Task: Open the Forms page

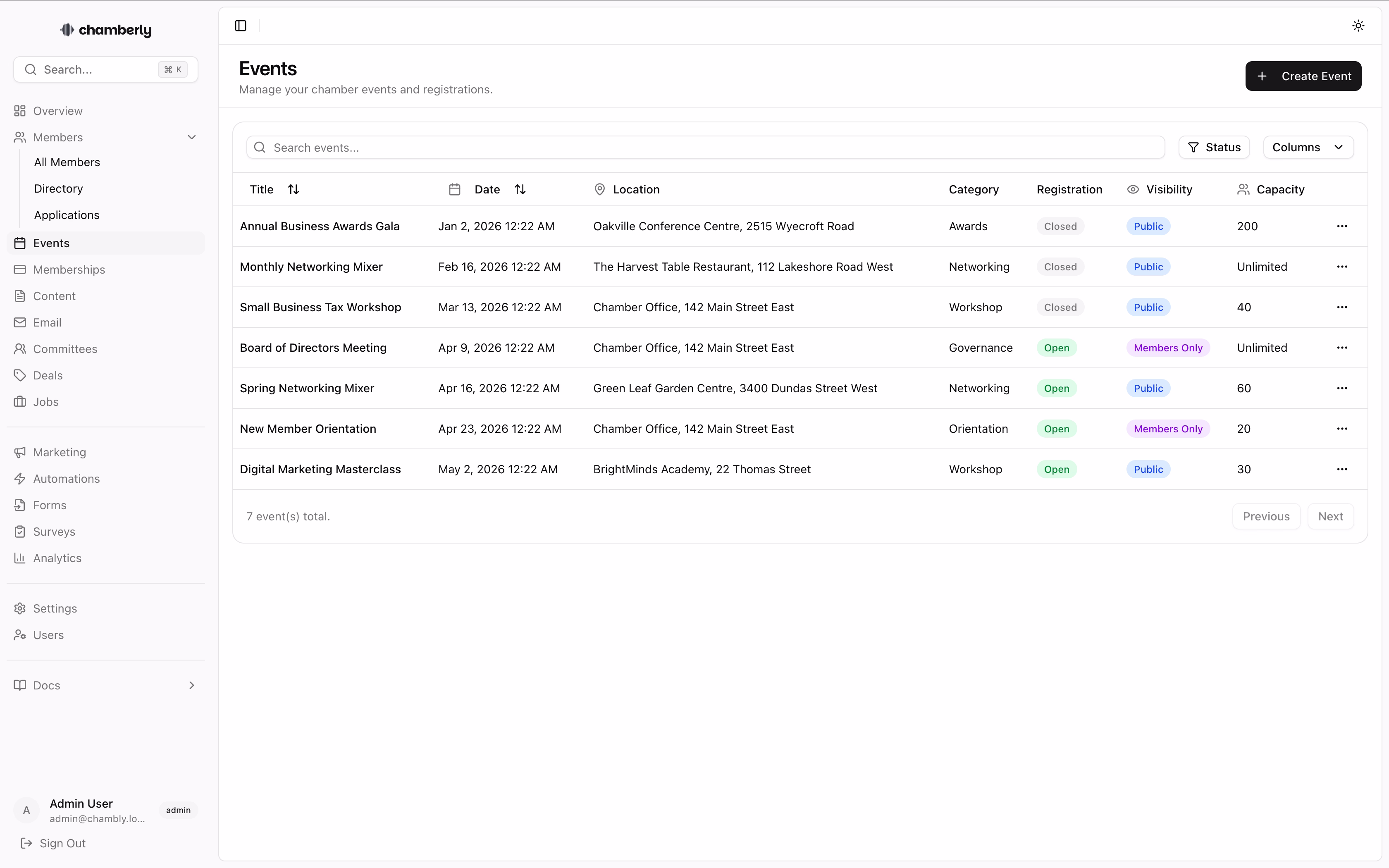Action: point(105,505)
